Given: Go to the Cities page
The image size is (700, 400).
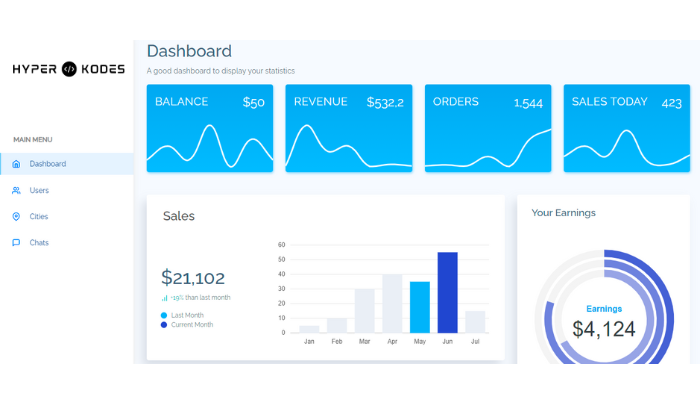Looking at the screenshot, I should [x=39, y=217].
